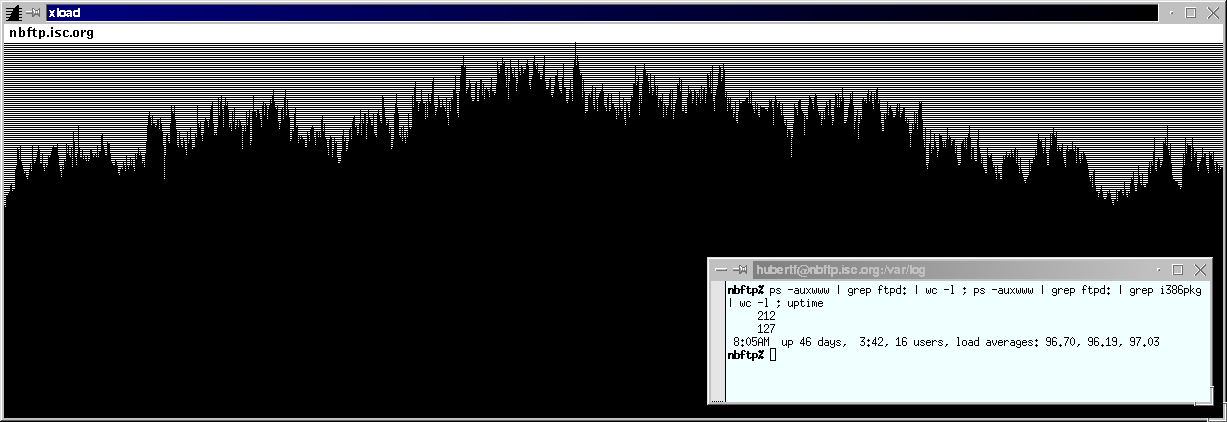Click the word "uptime" in the command
This screenshot has width=1227, height=422.
(x=805, y=303)
